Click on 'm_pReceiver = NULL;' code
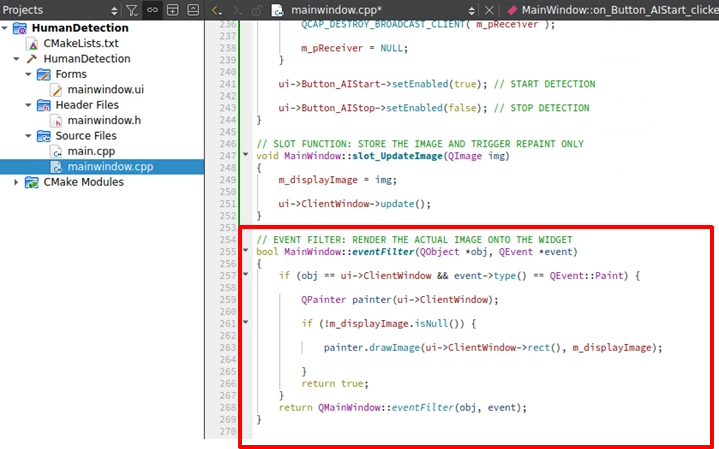The width and height of the screenshot is (719, 449). (x=354, y=48)
